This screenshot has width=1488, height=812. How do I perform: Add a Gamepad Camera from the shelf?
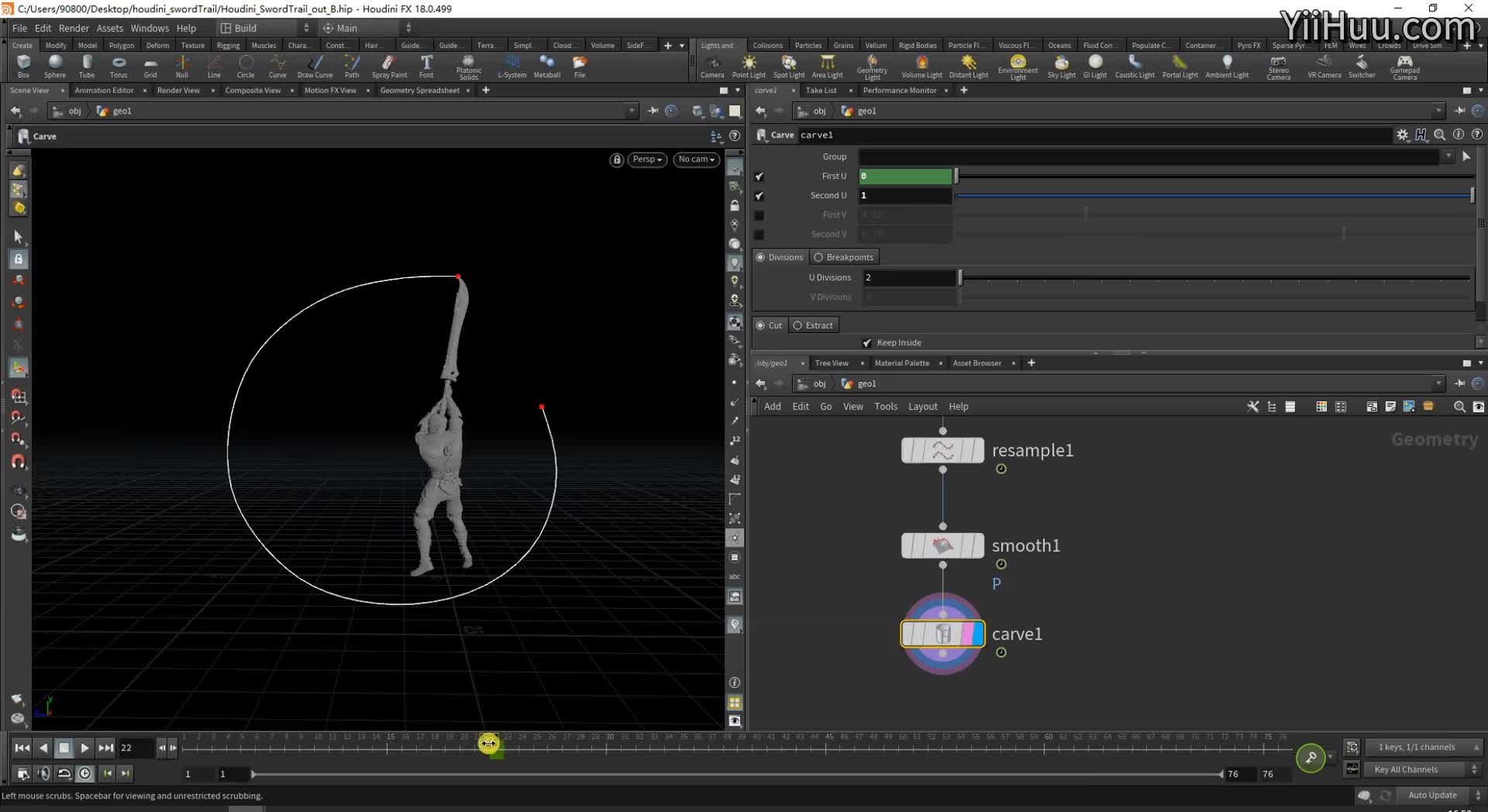[1404, 67]
